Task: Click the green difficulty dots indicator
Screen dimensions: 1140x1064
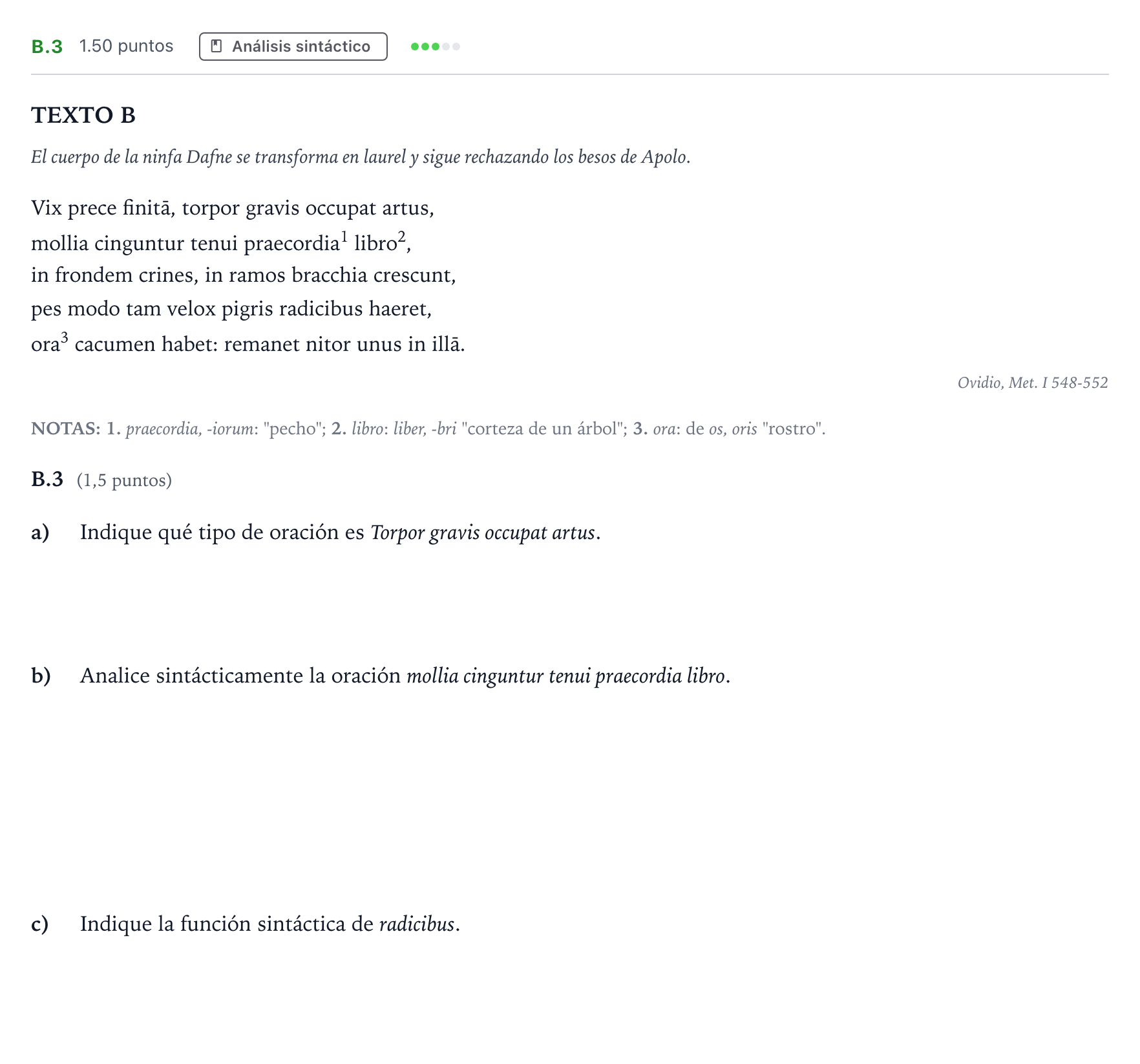Action: 435,47
